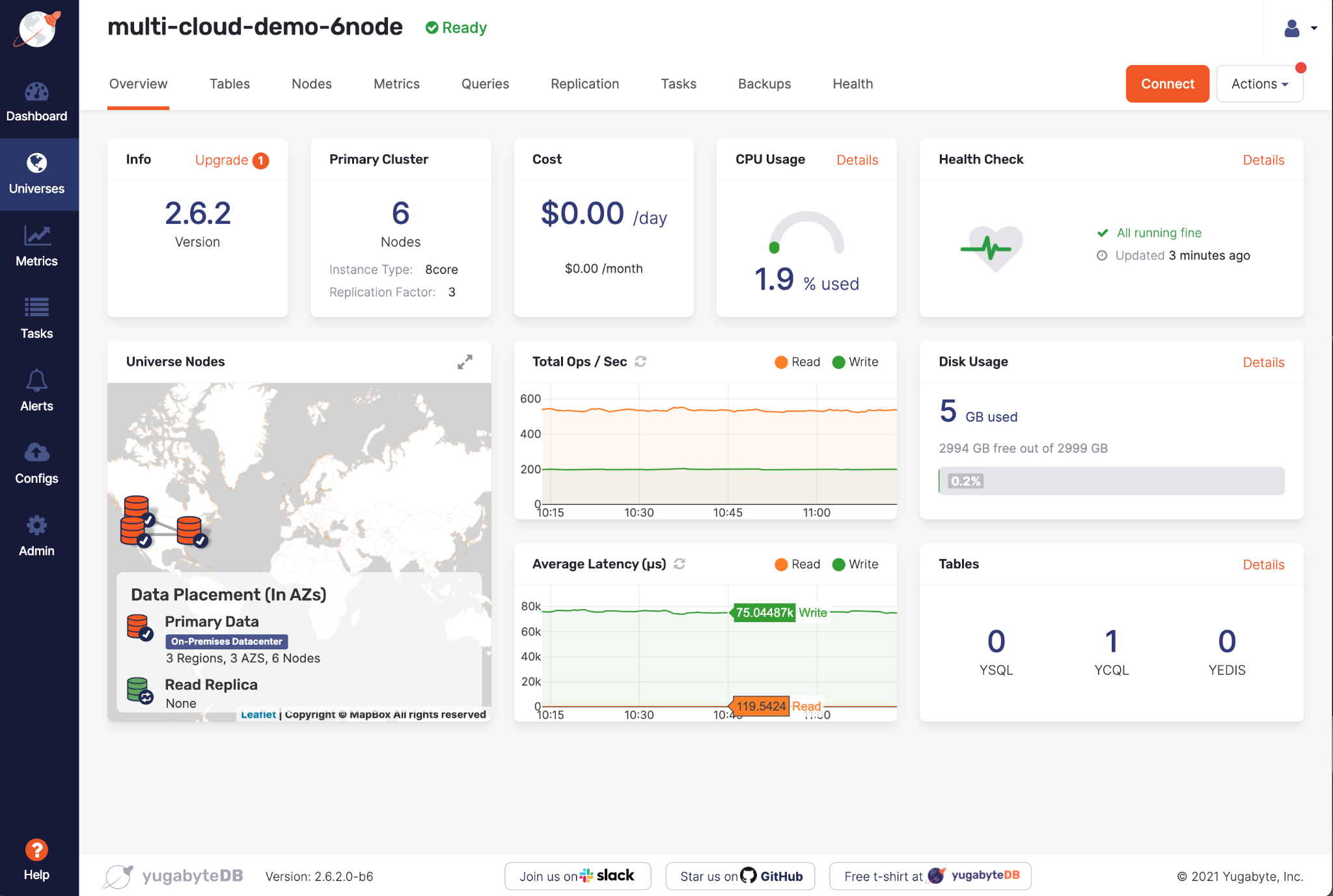The height and width of the screenshot is (896, 1333).
Task: Click the Help question mark icon
Action: click(36, 850)
